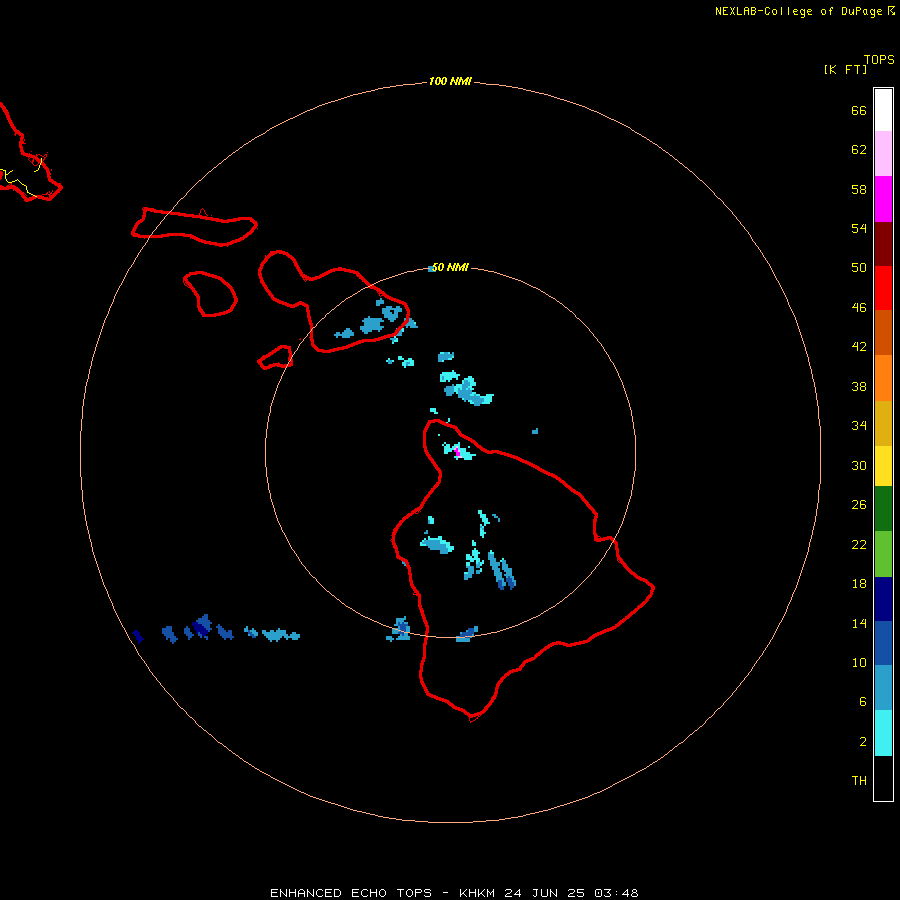Click the black TH legend swatch
The height and width of the screenshot is (900, 900).
tap(883, 778)
